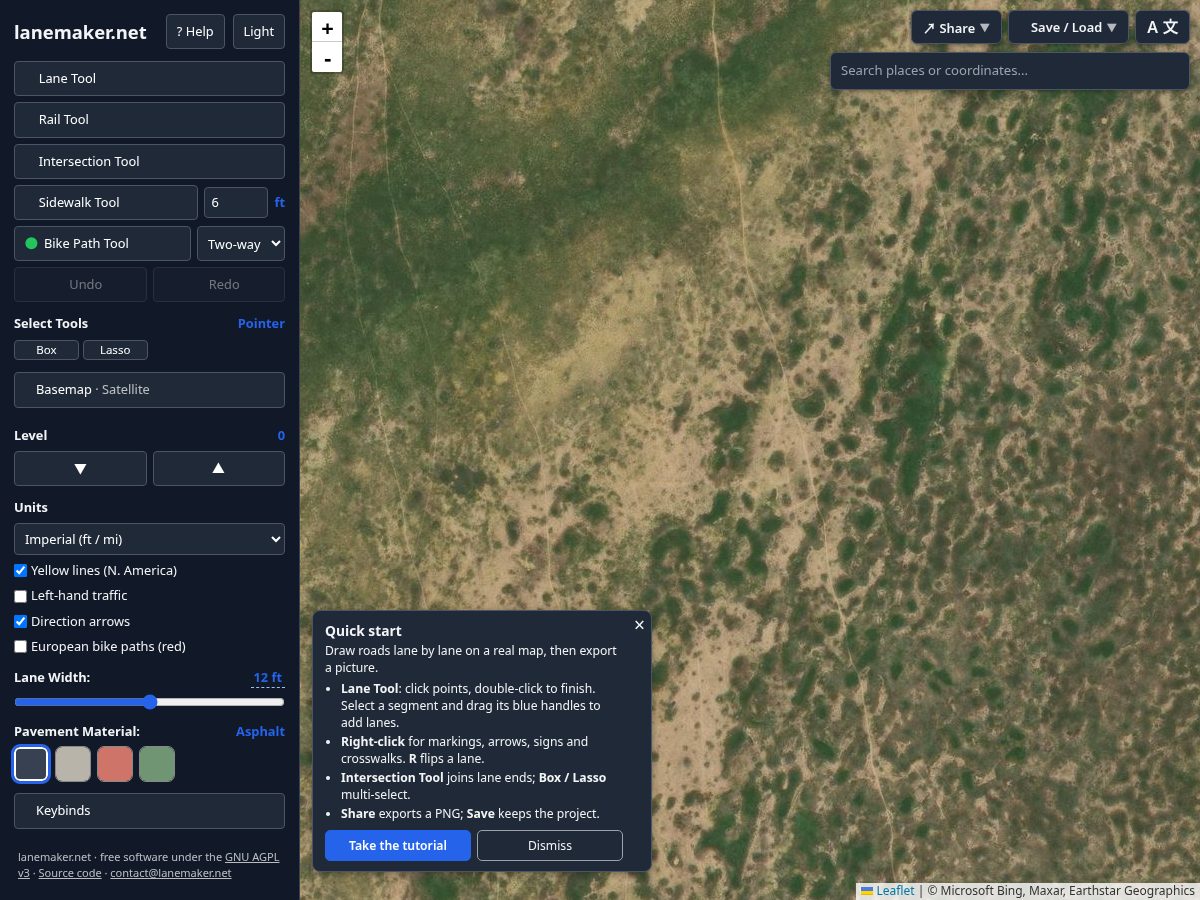Select the red pavement swatch
Screen dimensions: 1200x900
tap(115, 764)
